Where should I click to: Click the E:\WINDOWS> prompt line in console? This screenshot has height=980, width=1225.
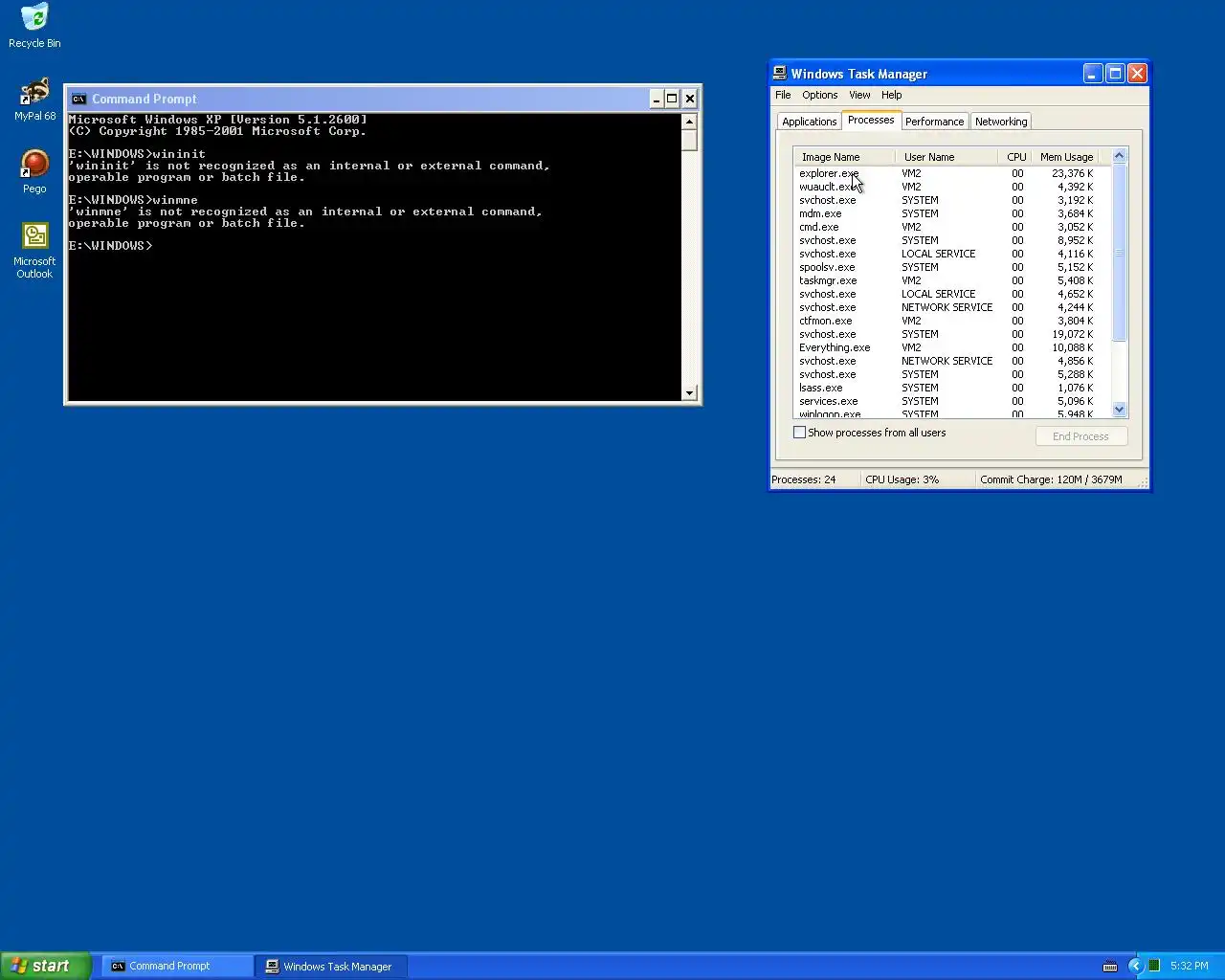(110, 246)
